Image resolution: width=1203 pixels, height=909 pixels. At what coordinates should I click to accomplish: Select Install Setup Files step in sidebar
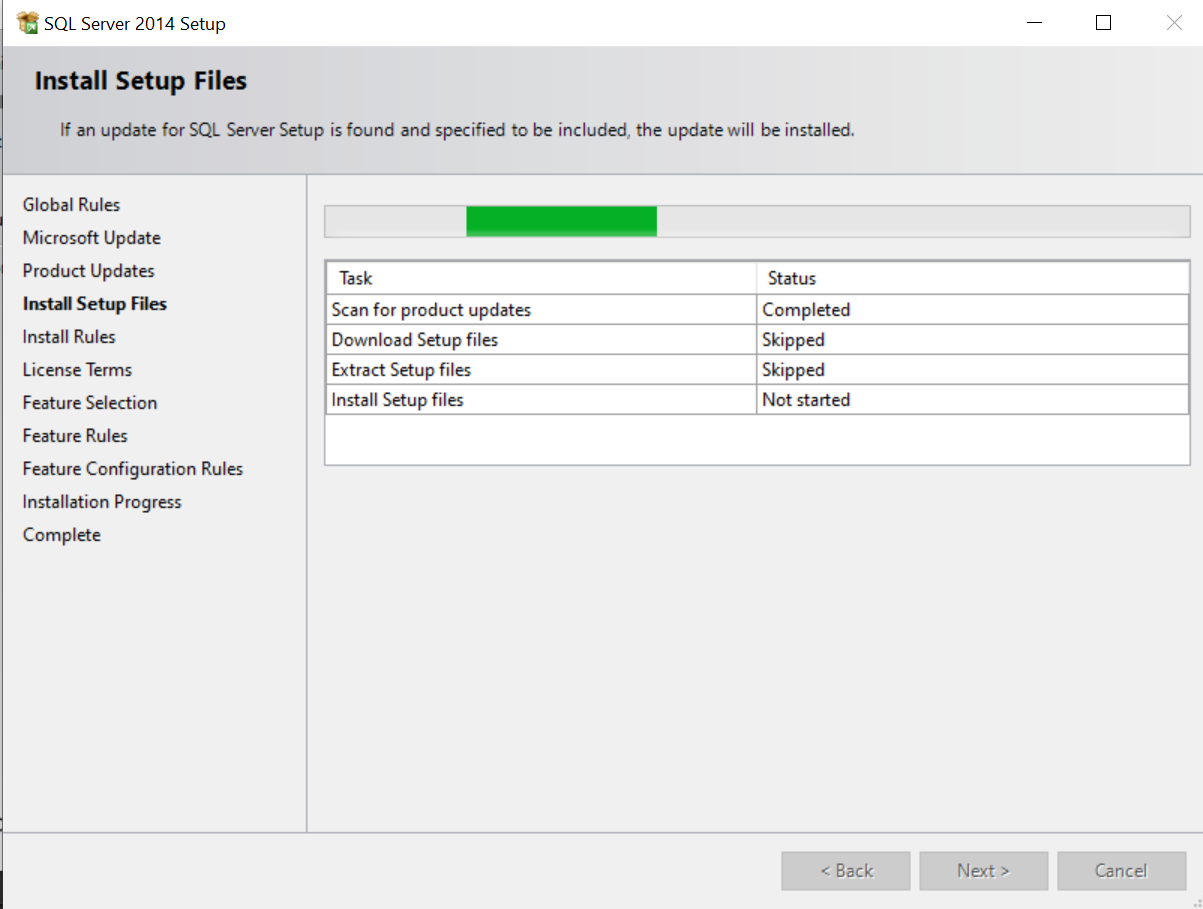[x=95, y=304]
